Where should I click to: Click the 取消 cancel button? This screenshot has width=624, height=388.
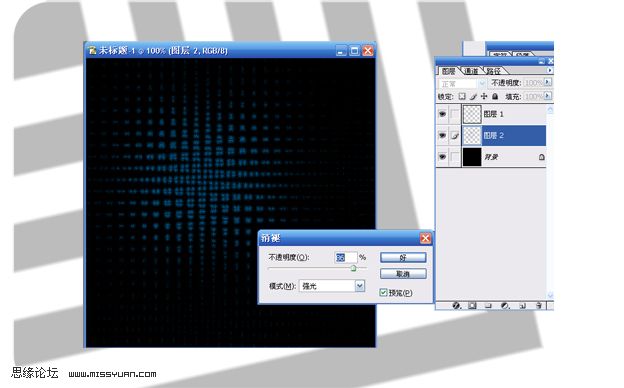coord(403,274)
